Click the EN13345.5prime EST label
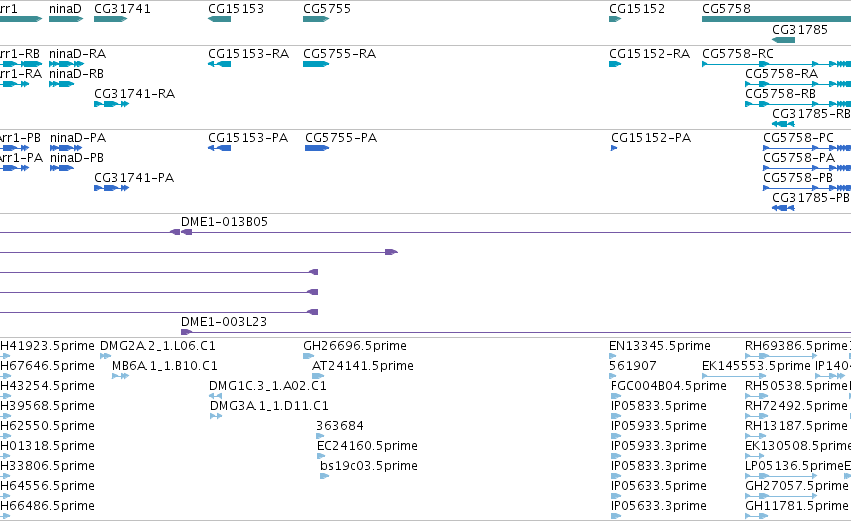Image resolution: width=851 pixels, height=521 pixels. pyautogui.click(x=660, y=346)
